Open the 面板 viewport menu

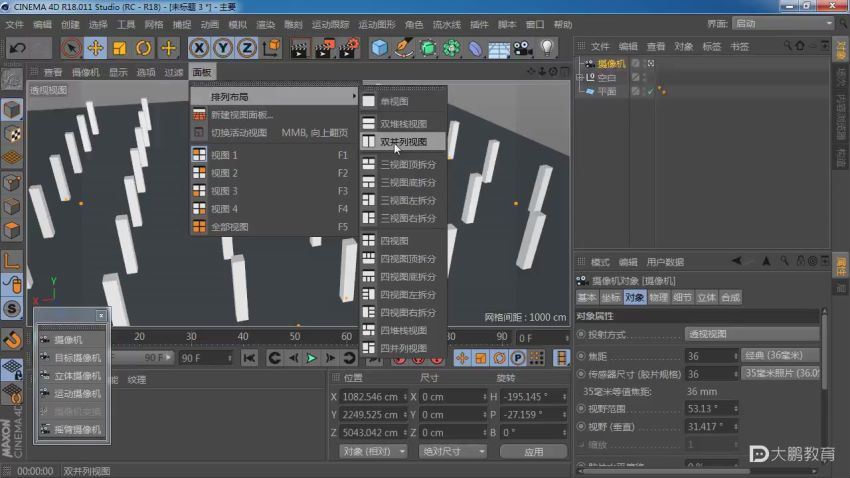pos(202,72)
